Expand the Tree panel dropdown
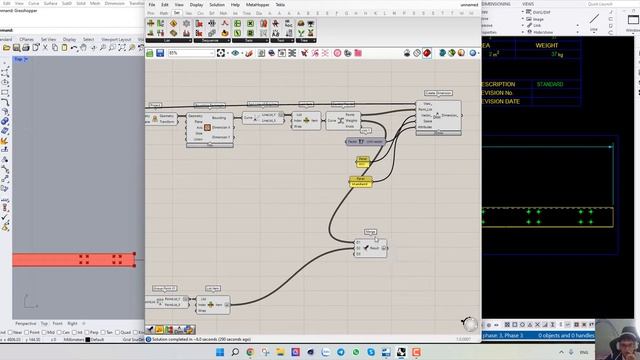Viewport: 640px width, 360px height. pyautogui.click(x=305, y=40)
